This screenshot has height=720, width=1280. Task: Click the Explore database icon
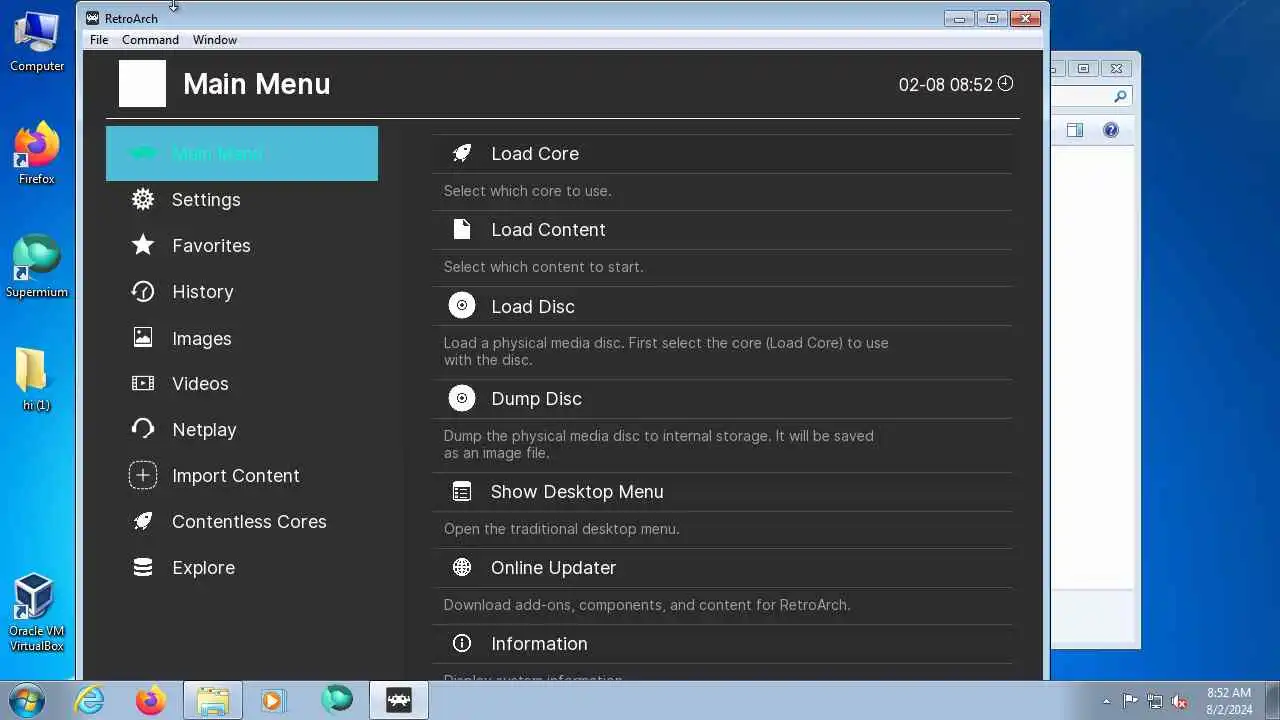pyautogui.click(x=143, y=567)
